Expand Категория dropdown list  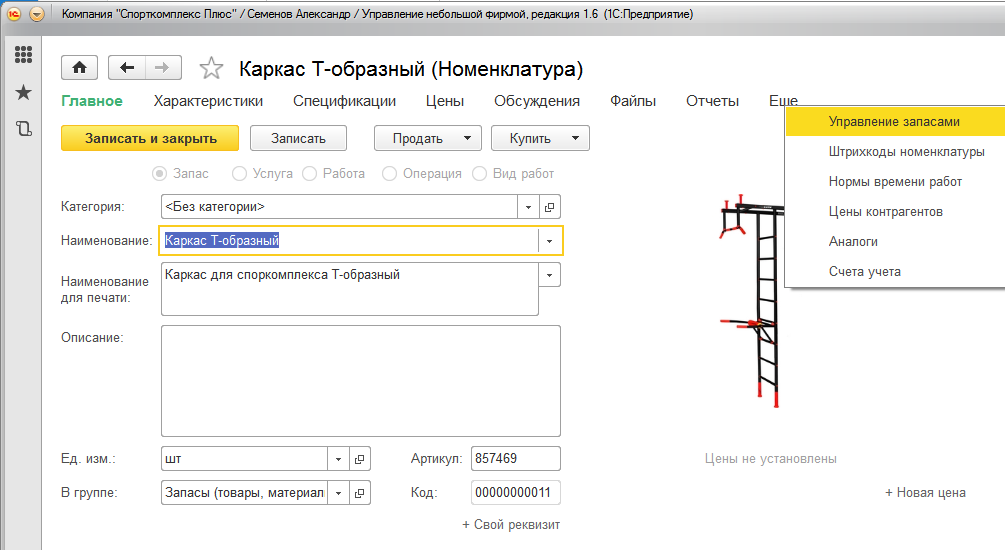[528, 207]
